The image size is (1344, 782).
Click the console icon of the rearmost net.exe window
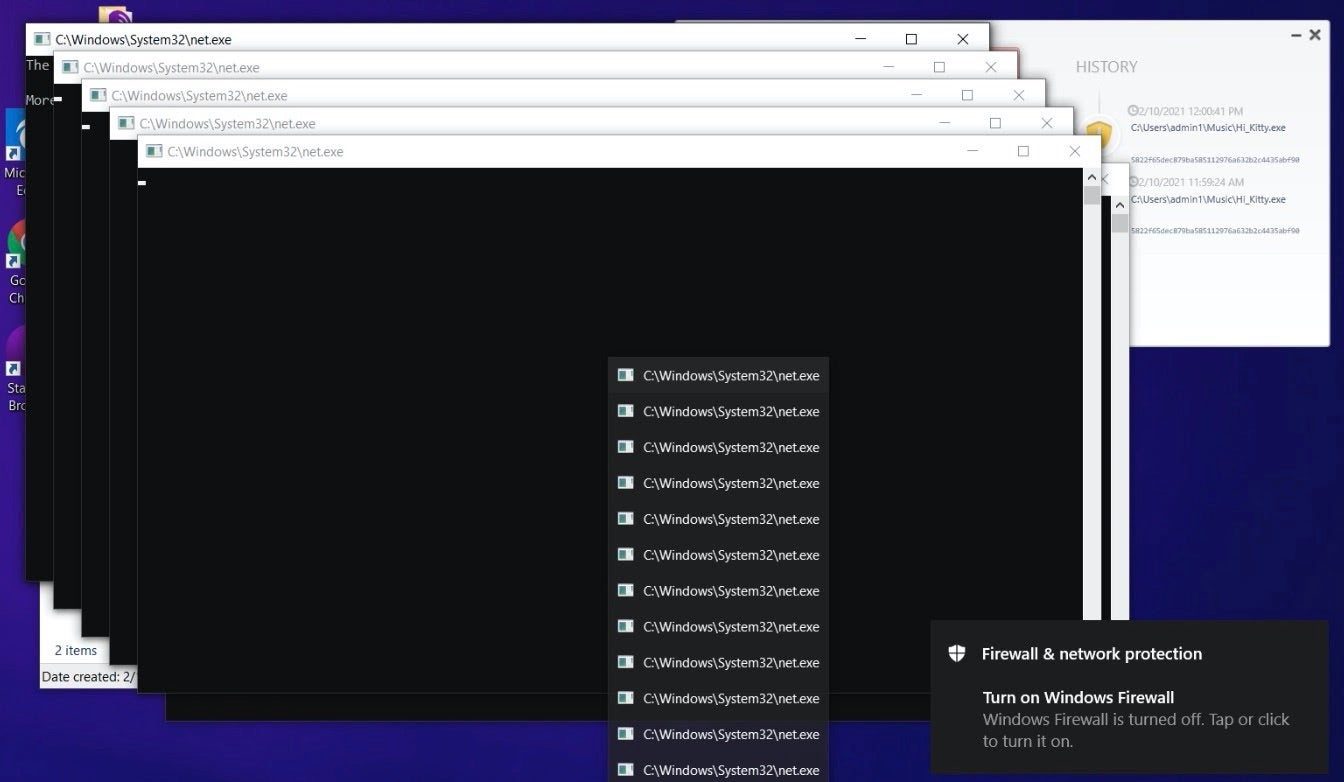(x=42, y=39)
